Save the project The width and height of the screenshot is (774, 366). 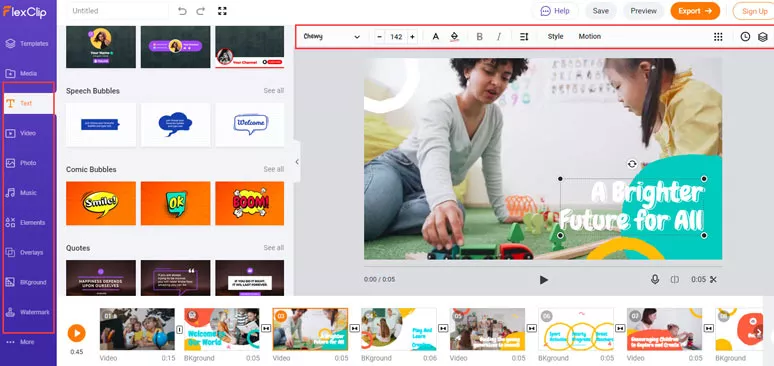[x=600, y=11]
